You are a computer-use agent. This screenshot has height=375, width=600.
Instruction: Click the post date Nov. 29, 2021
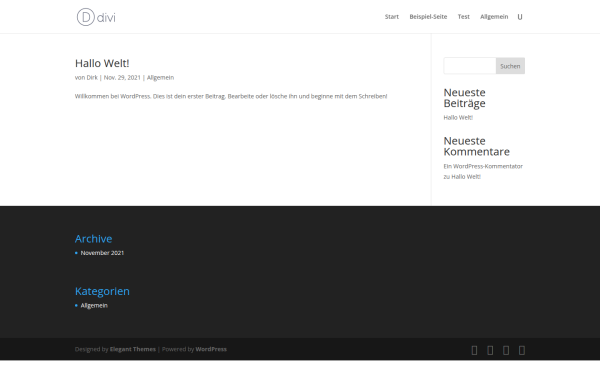click(122, 77)
